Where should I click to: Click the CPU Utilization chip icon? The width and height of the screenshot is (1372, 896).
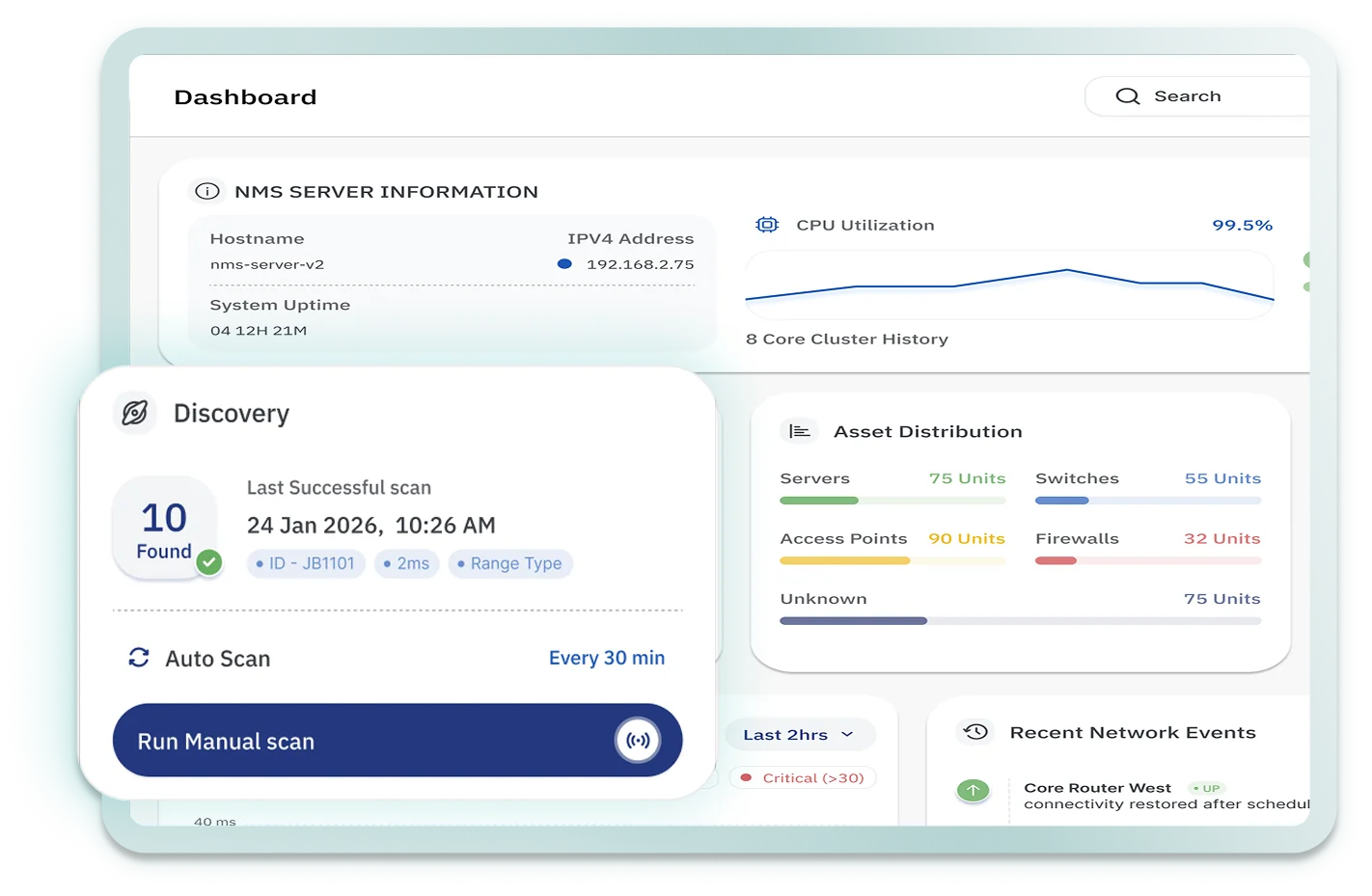[767, 225]
